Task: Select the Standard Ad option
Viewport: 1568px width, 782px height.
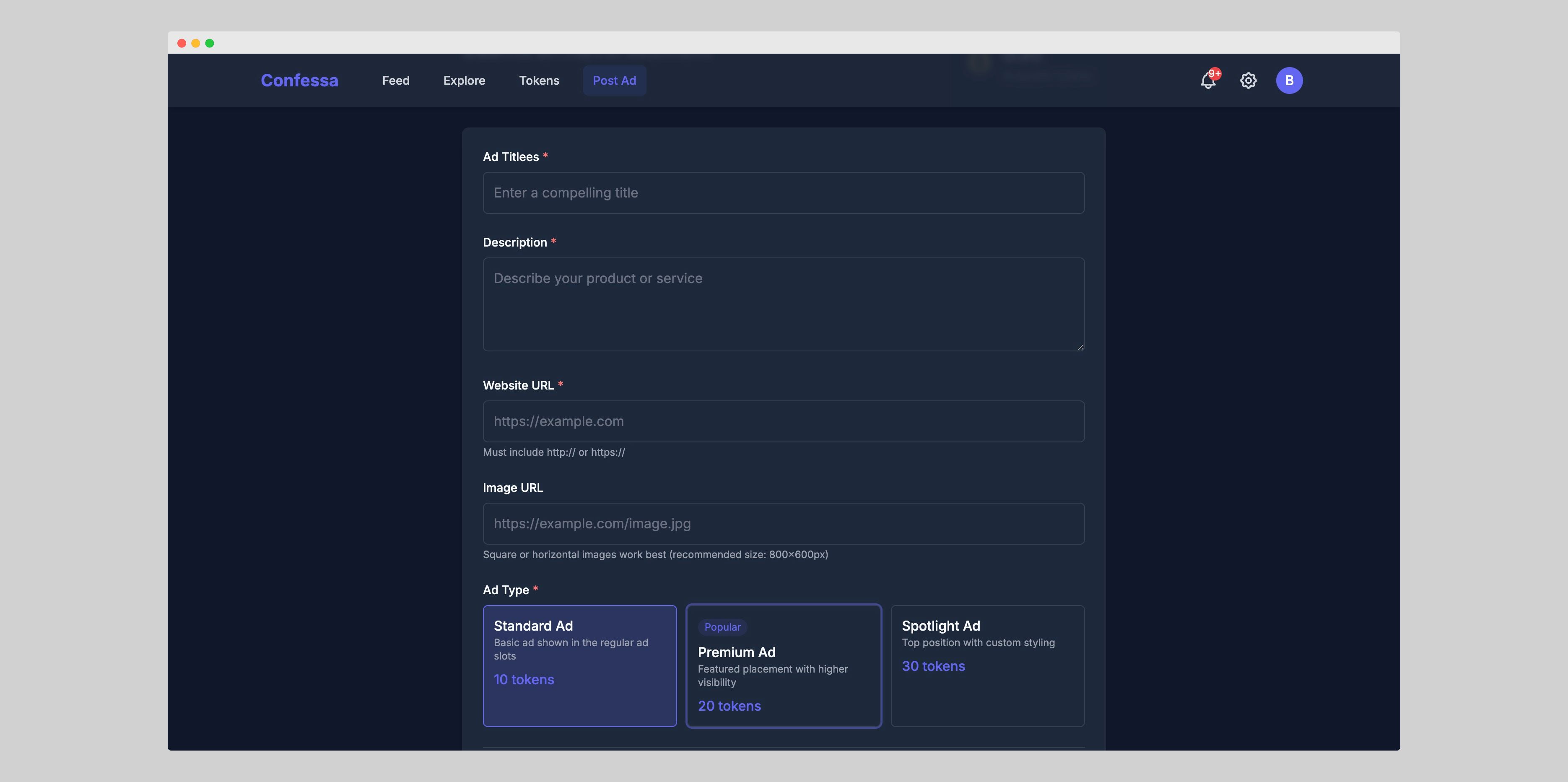Action: click(579, 665)
